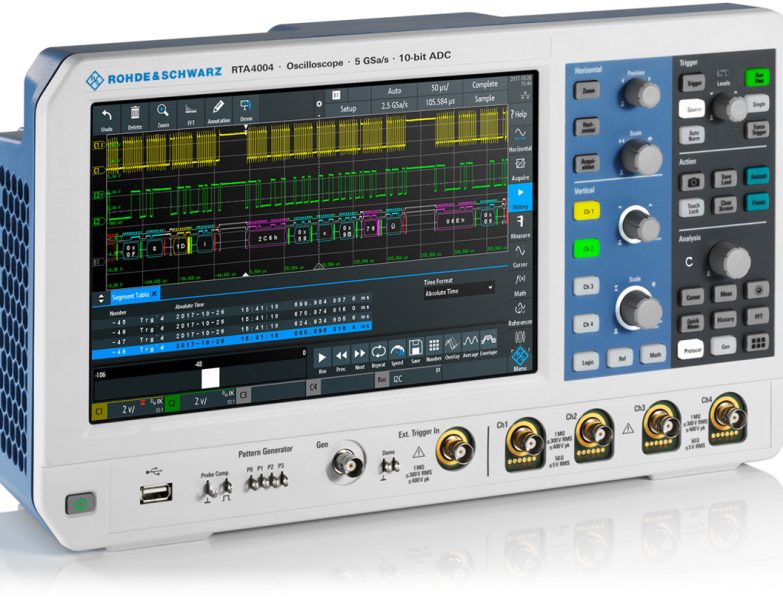783x600 pixels.
Task: Open the C2 2 V/ channel label
Action: (x=200, y=401)
